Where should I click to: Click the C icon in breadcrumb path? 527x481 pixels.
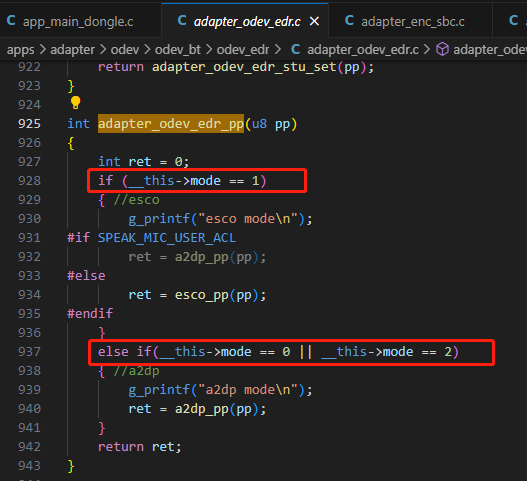295,49
